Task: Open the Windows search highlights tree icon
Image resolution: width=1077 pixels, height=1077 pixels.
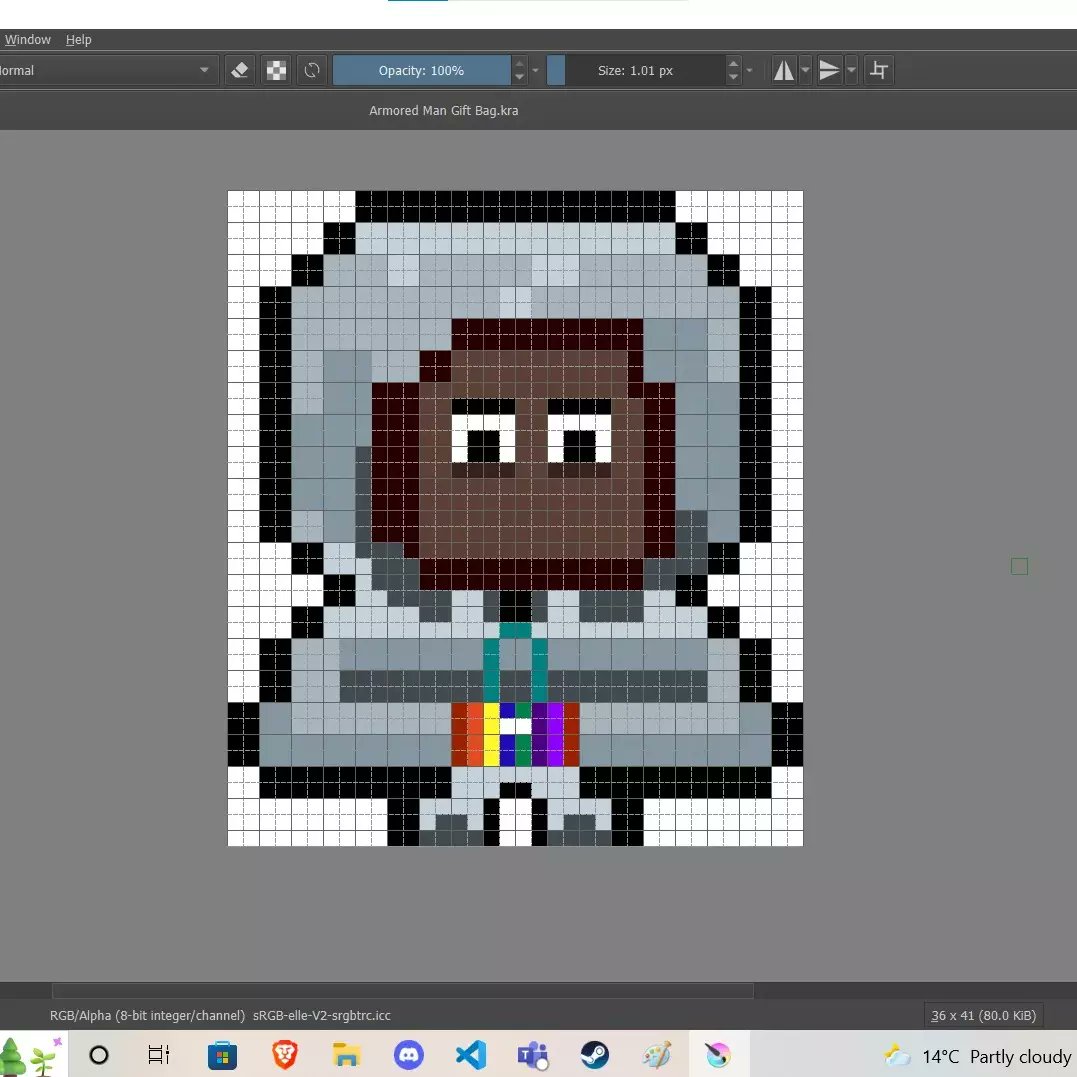Action: click(31, 1055)
